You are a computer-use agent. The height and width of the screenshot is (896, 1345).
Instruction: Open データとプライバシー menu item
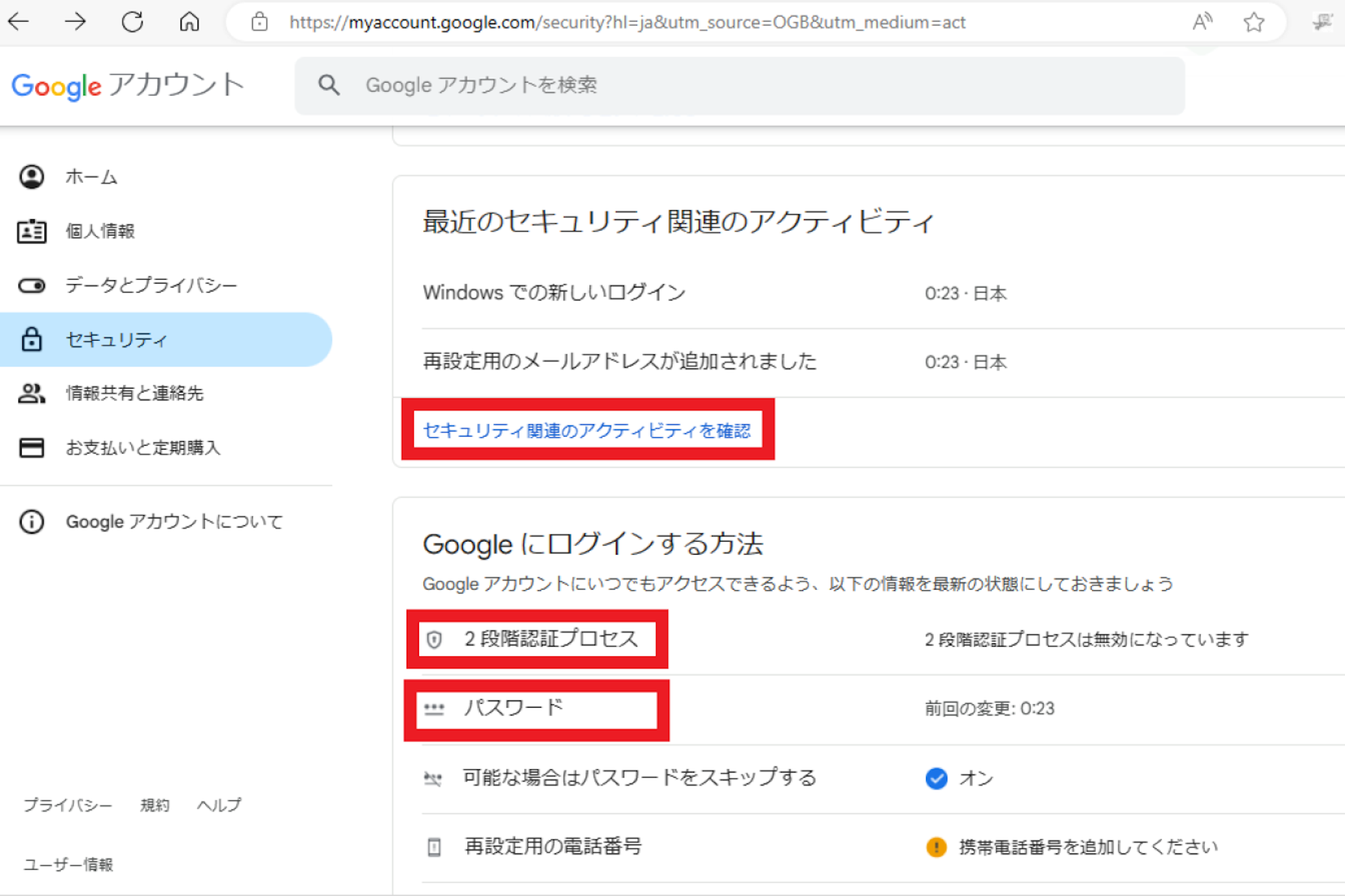click(x=151, y=285)
